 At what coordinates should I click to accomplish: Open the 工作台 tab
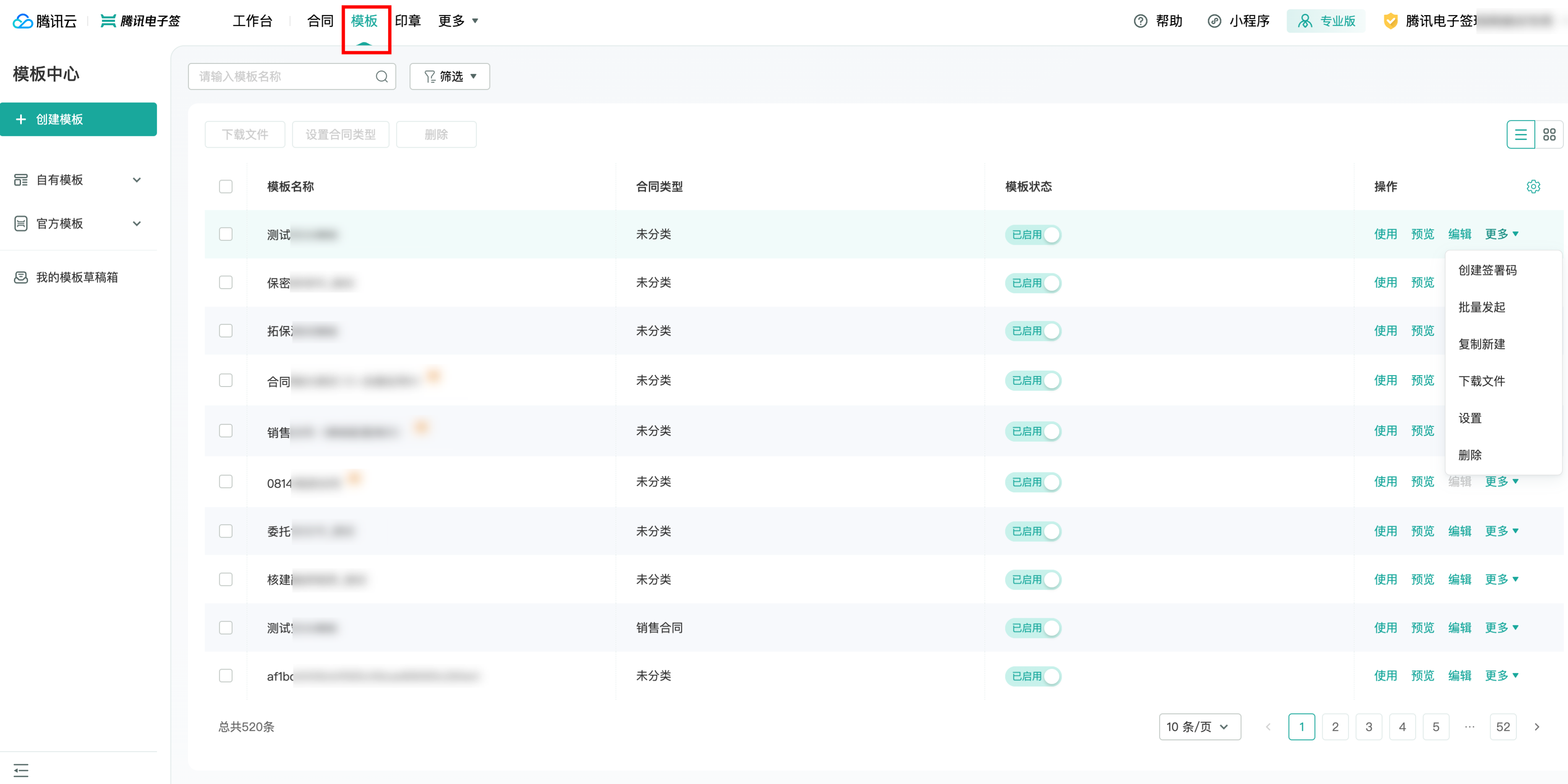(x=253, y=21)
